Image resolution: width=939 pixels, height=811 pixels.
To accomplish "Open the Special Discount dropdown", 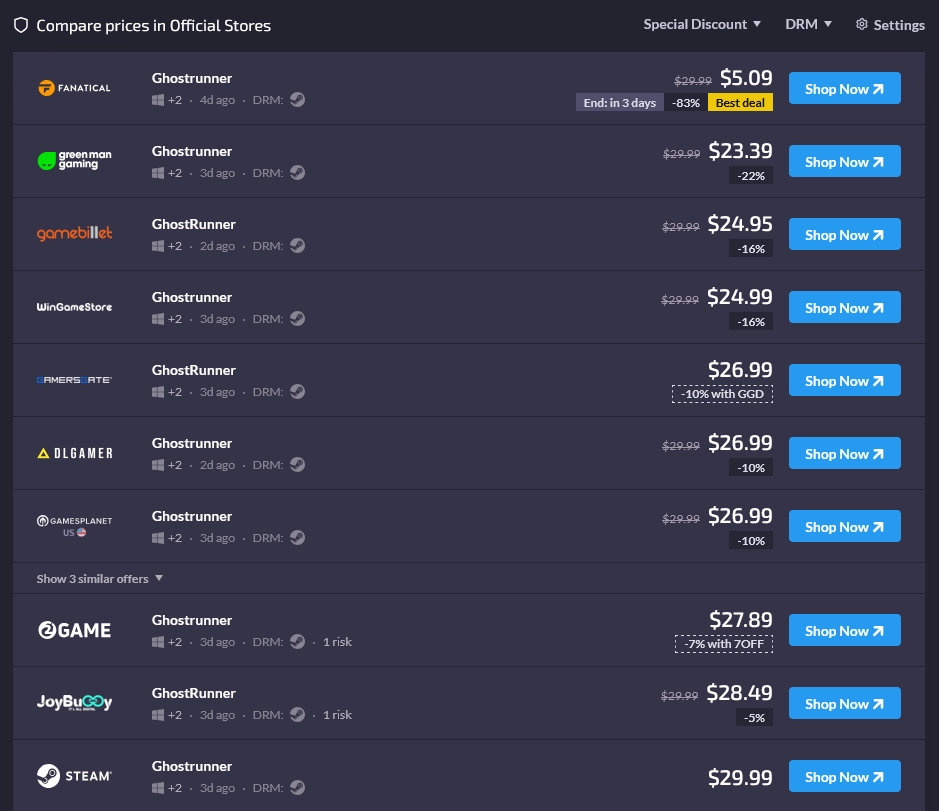I will (x=702, y=24).
